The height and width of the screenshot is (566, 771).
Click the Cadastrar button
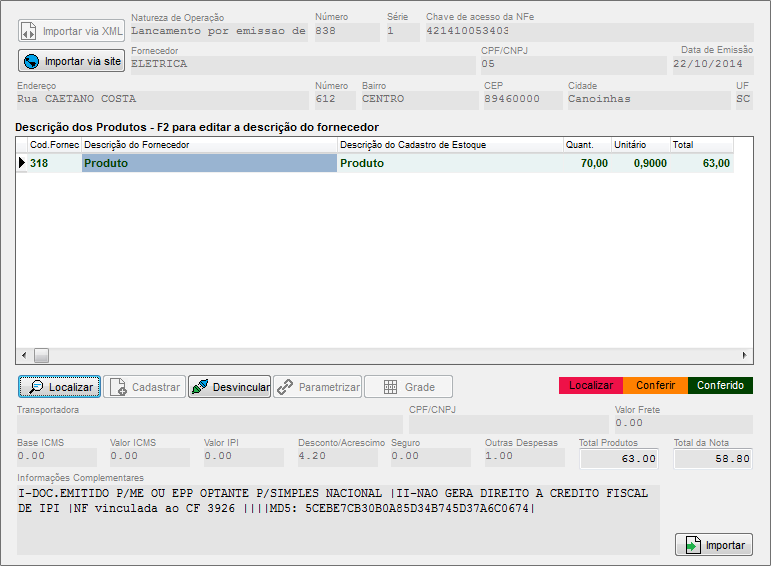click(x=145, y=387)
